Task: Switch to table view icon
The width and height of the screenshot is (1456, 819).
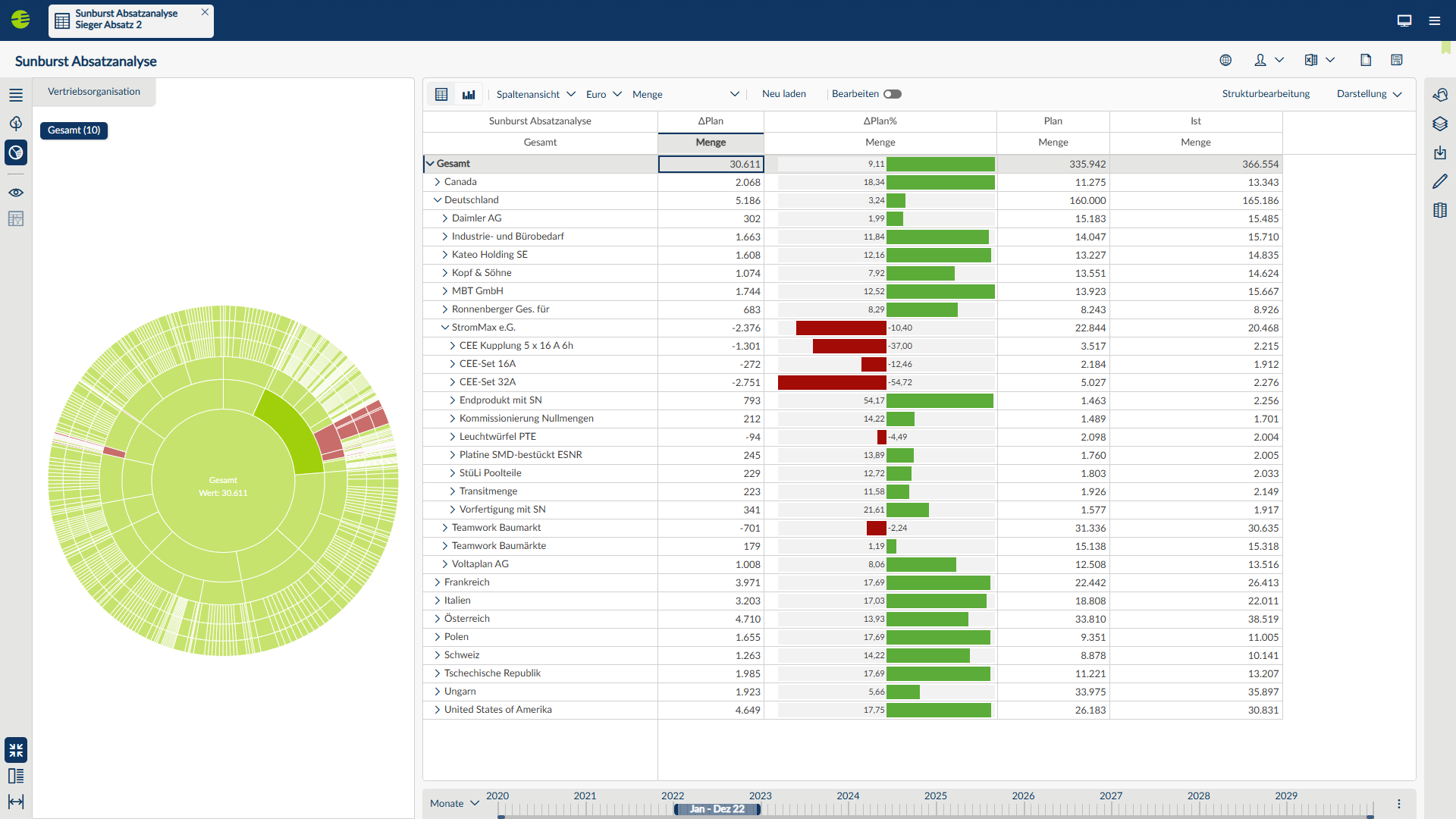Action: (x=441, y=94)
